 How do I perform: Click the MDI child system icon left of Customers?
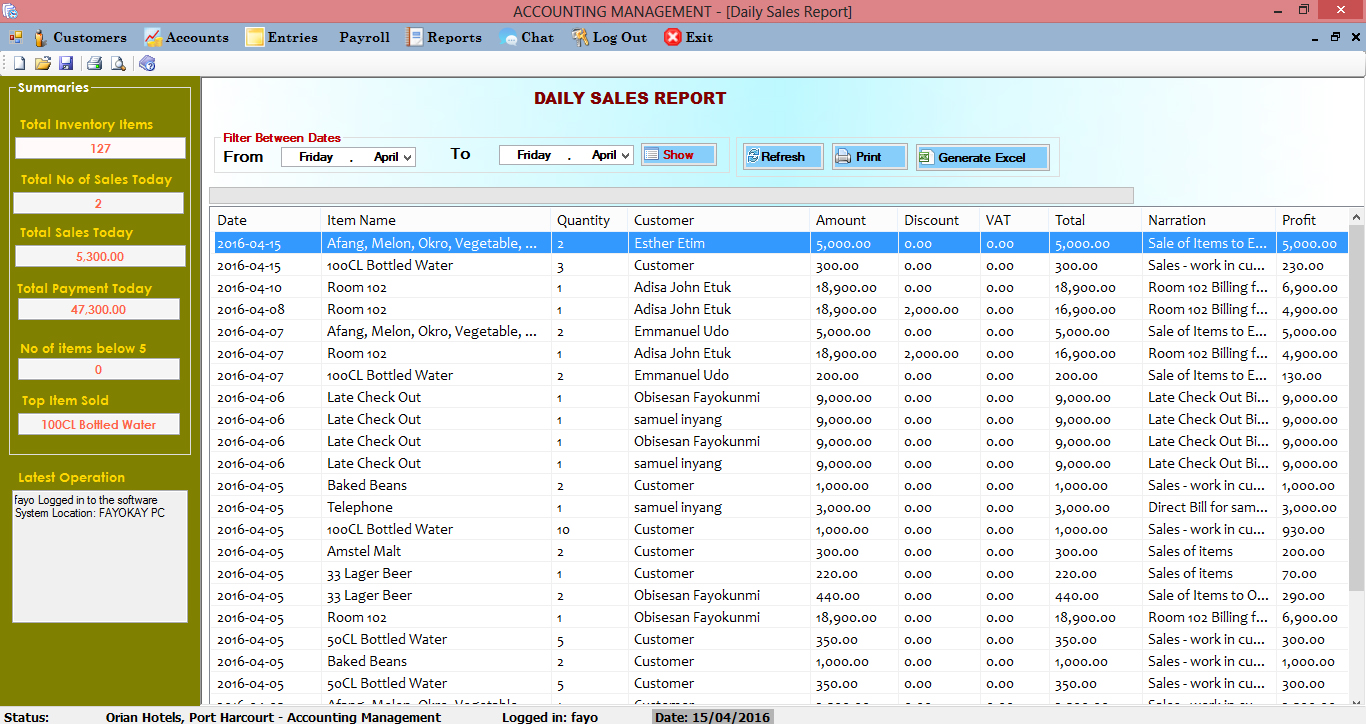[15, 37]
